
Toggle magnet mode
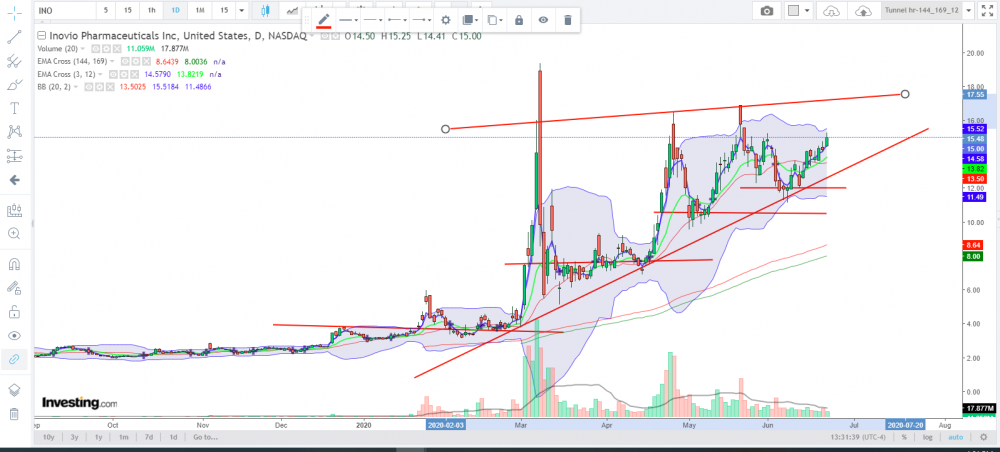click(x=13, y=264)
